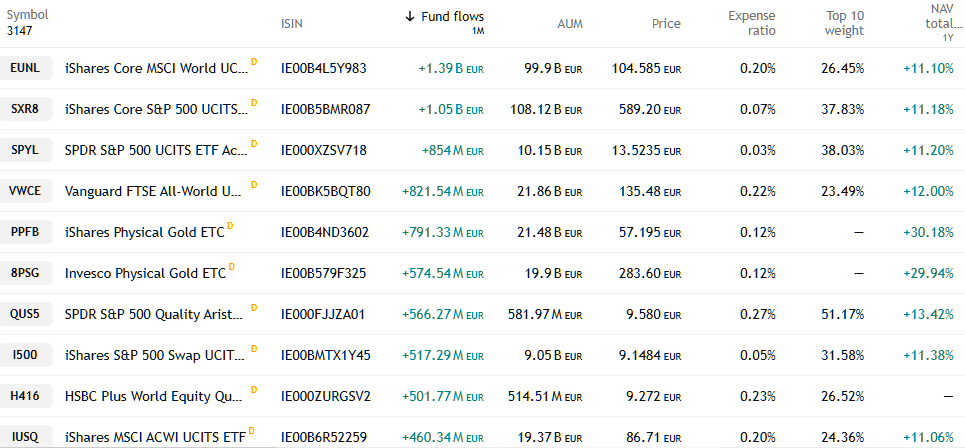Open the EUNL ticker symbol
This screenshot has width=965, height=448.
26,68
